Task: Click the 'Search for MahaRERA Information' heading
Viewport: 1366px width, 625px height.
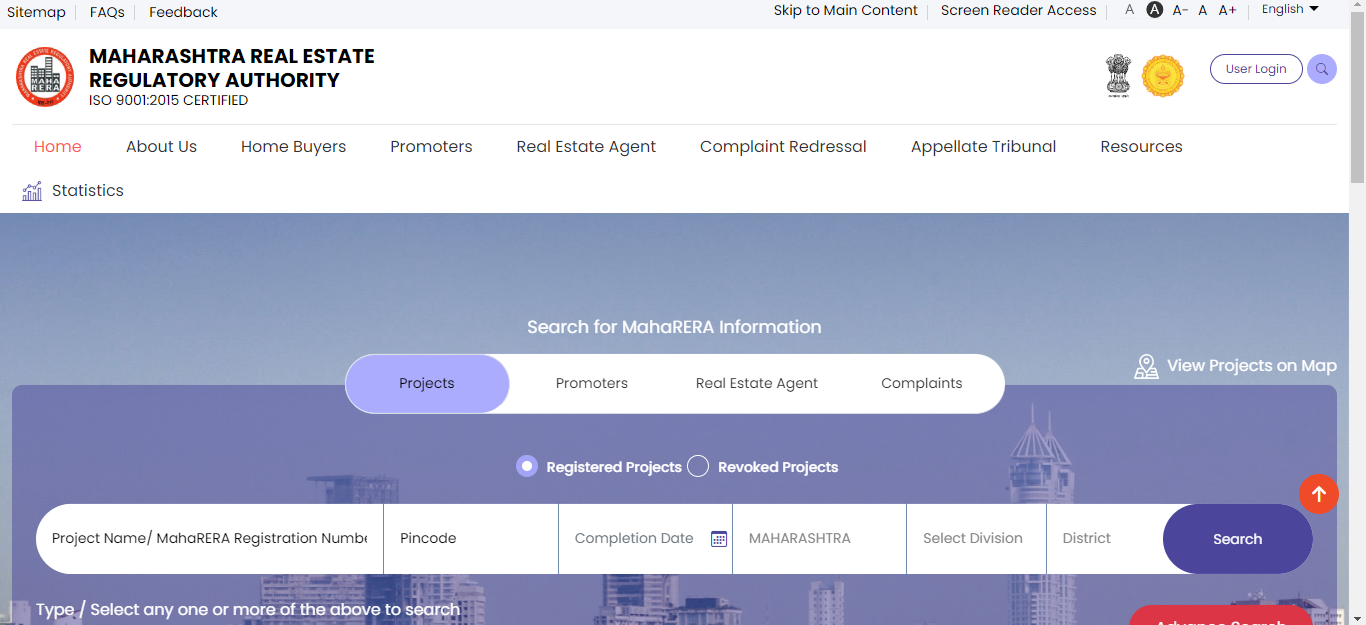Action: pyautogui.click(x=674, y=327)
